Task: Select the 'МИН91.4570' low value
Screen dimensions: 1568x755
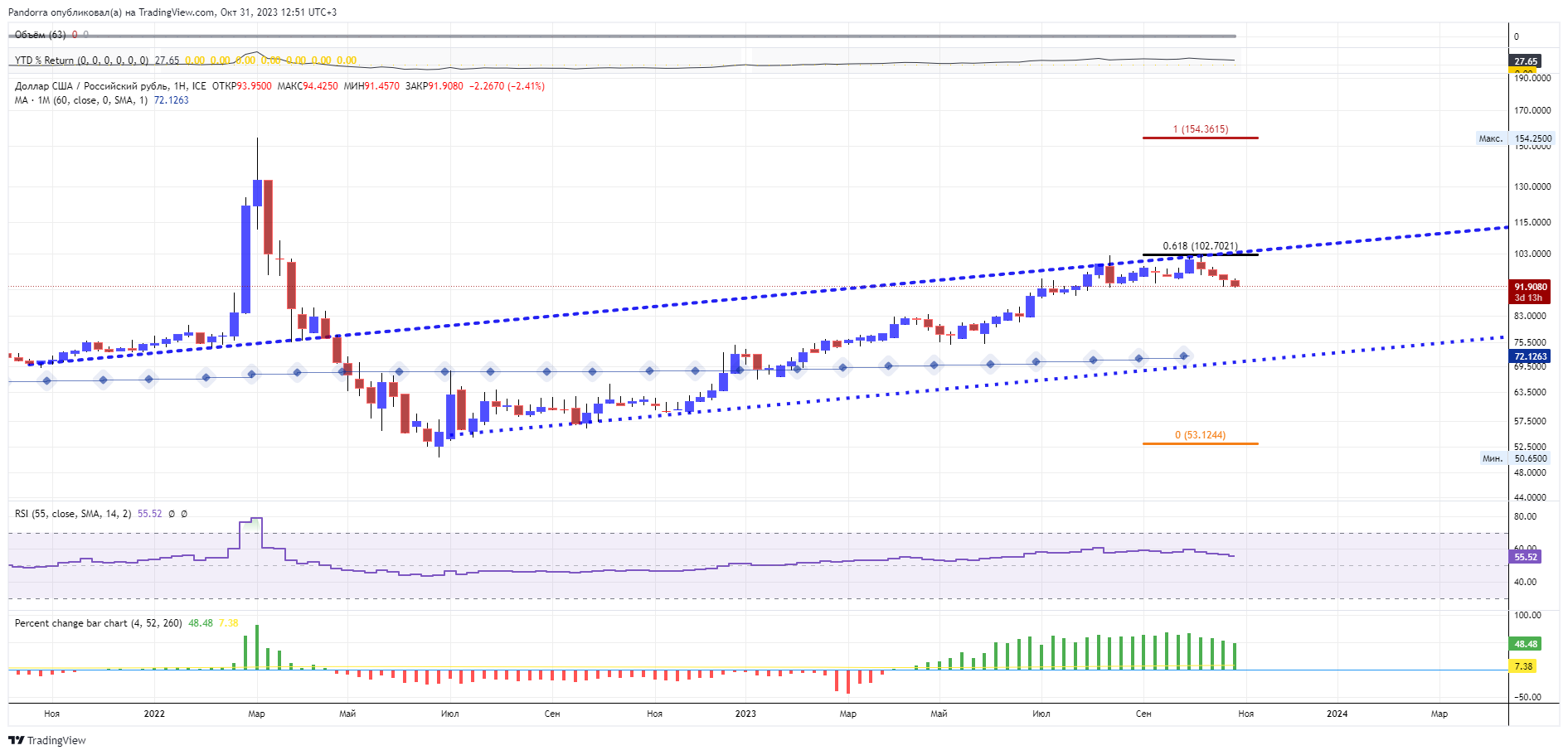Action: (x=371, y=86)
